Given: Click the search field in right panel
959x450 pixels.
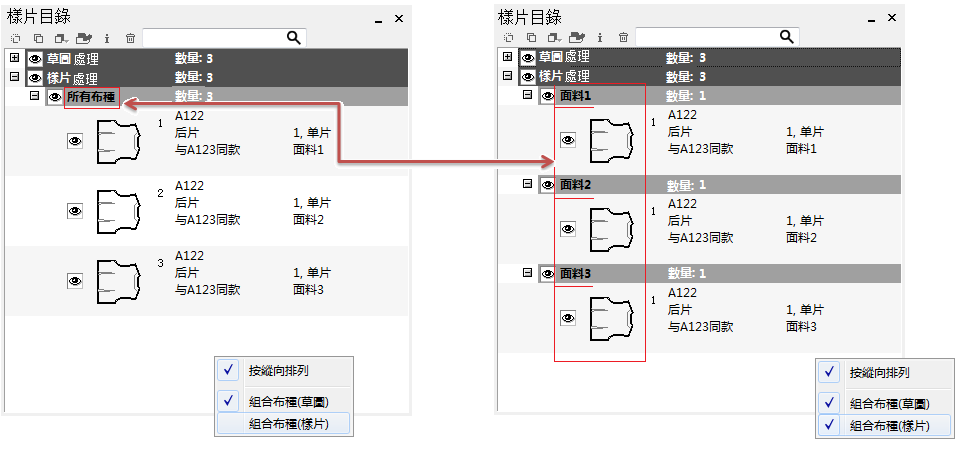Looking at the screenshot, I should click(706, 37).
